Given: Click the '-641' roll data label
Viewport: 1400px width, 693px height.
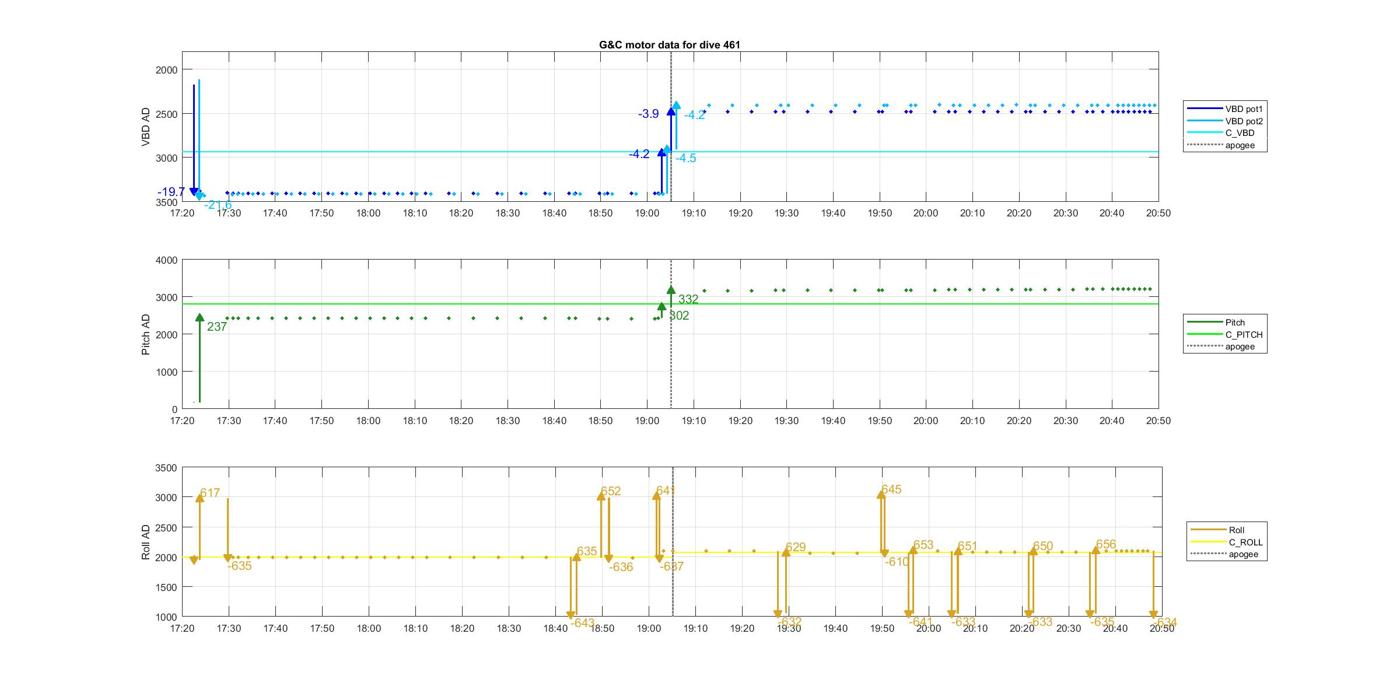Looking at the screenshot, I should [920, 622].
